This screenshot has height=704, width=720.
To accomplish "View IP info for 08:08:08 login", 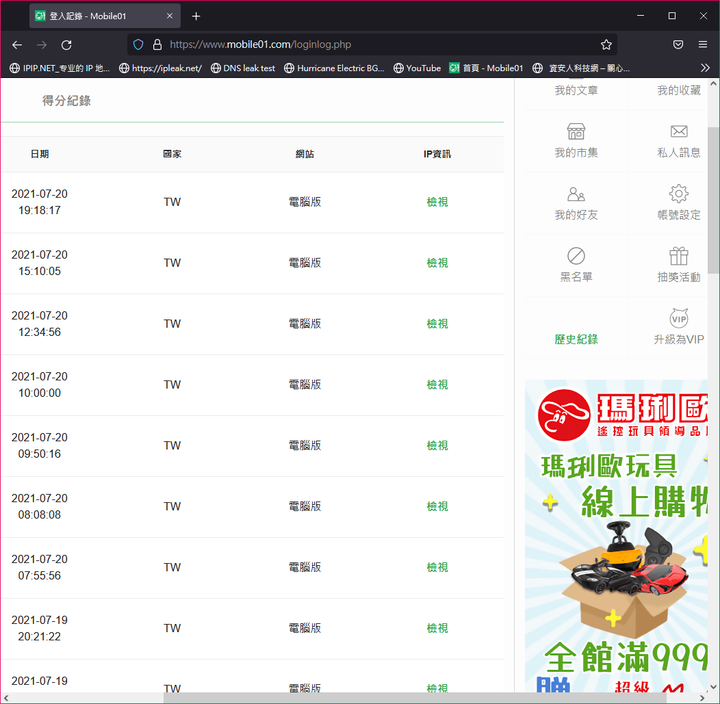I will (437, 507).
